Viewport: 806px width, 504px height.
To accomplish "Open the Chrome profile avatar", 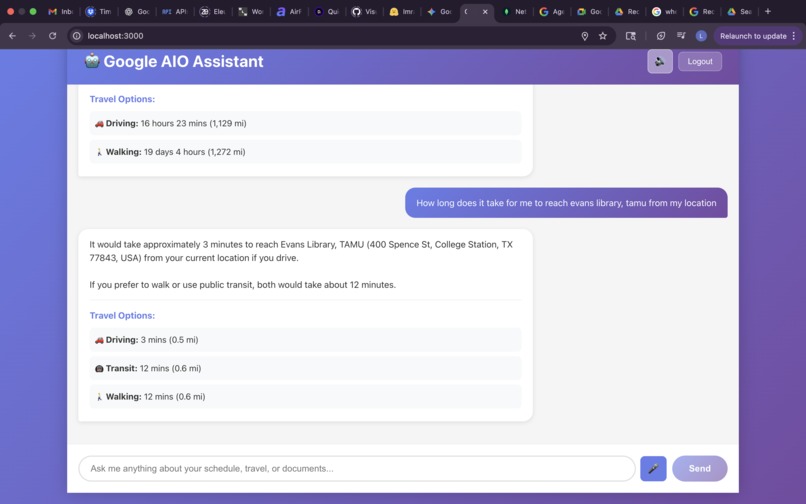I will click(701, 36).
